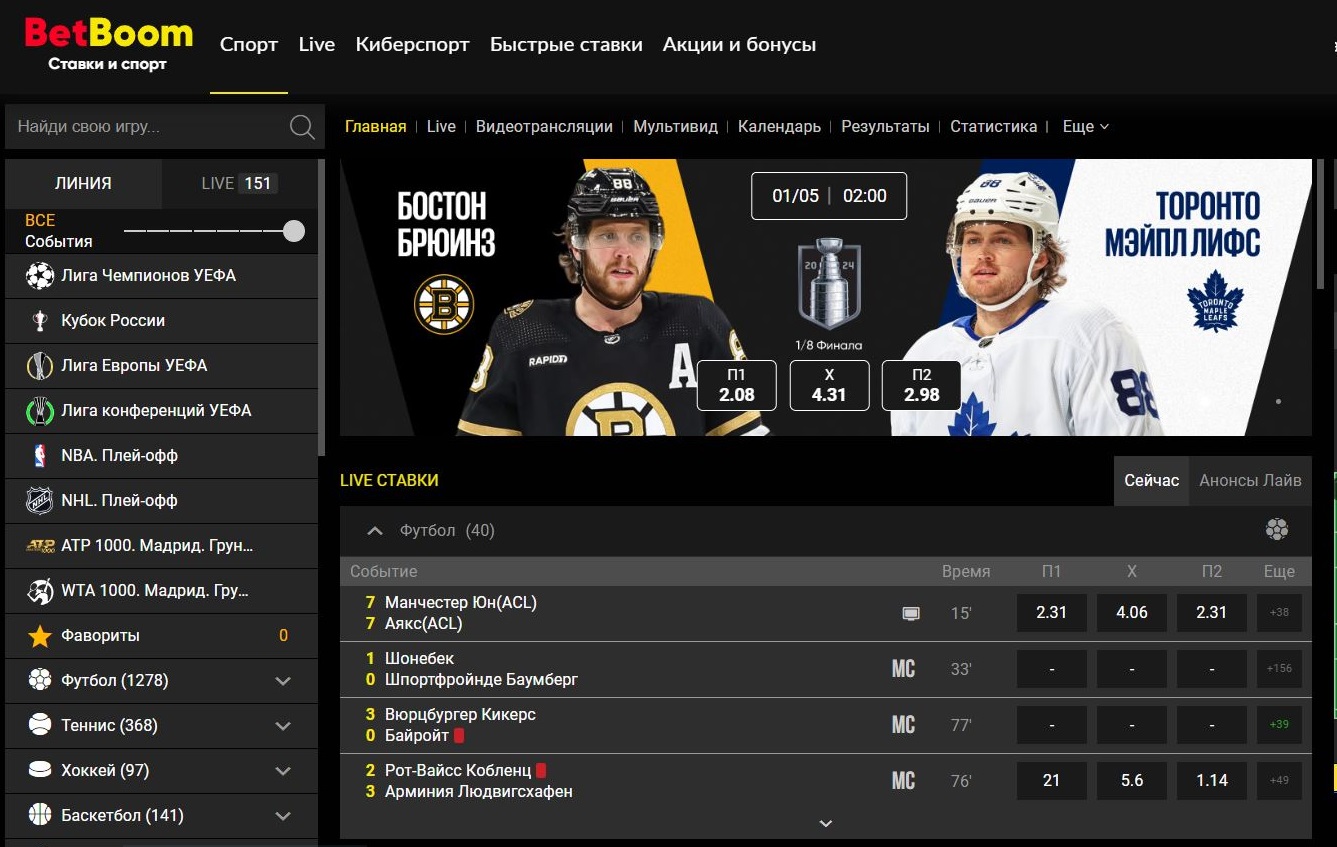Select П1 odds 2.31 for Манчестер Юн
Image resolution: width=1337 pixels, height=847 pixels.
[1052, 613]
